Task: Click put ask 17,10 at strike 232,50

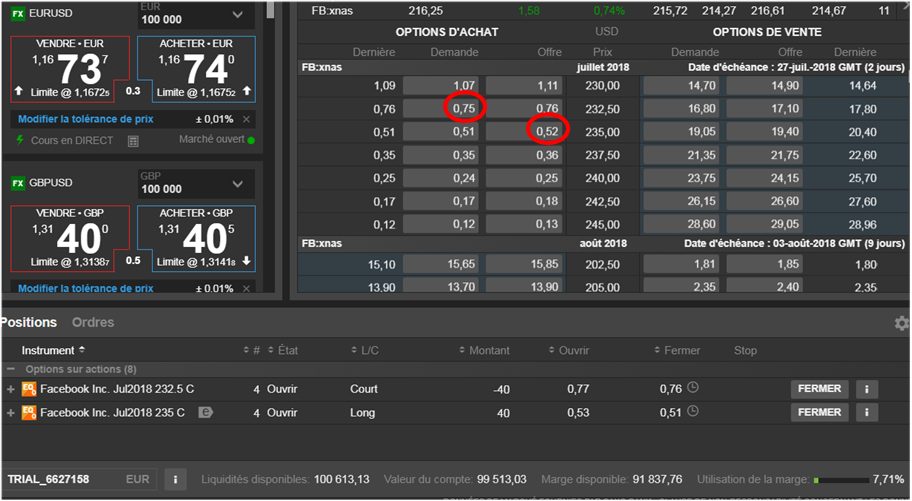Action: 765,109
